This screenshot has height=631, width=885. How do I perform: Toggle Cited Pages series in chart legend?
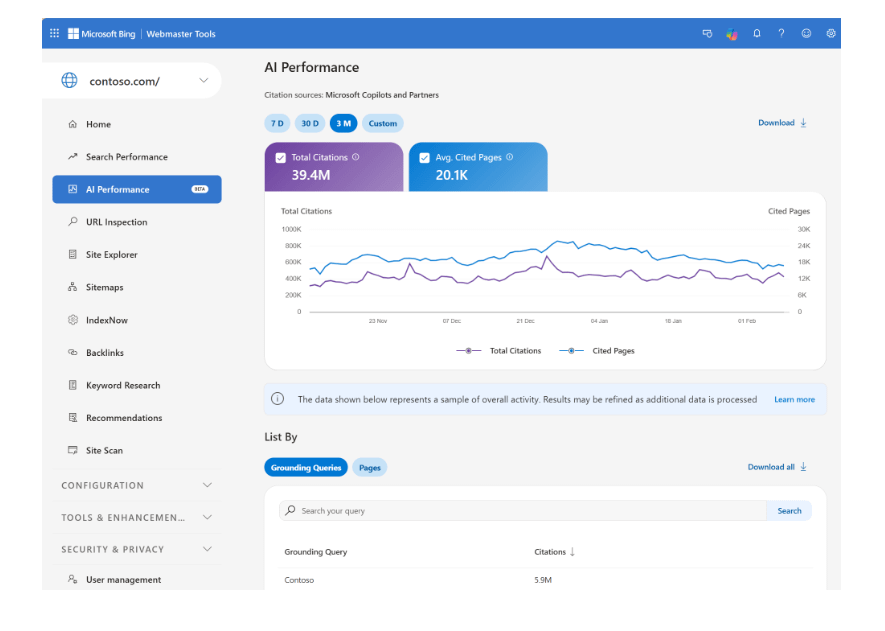(x=597, y=351)
